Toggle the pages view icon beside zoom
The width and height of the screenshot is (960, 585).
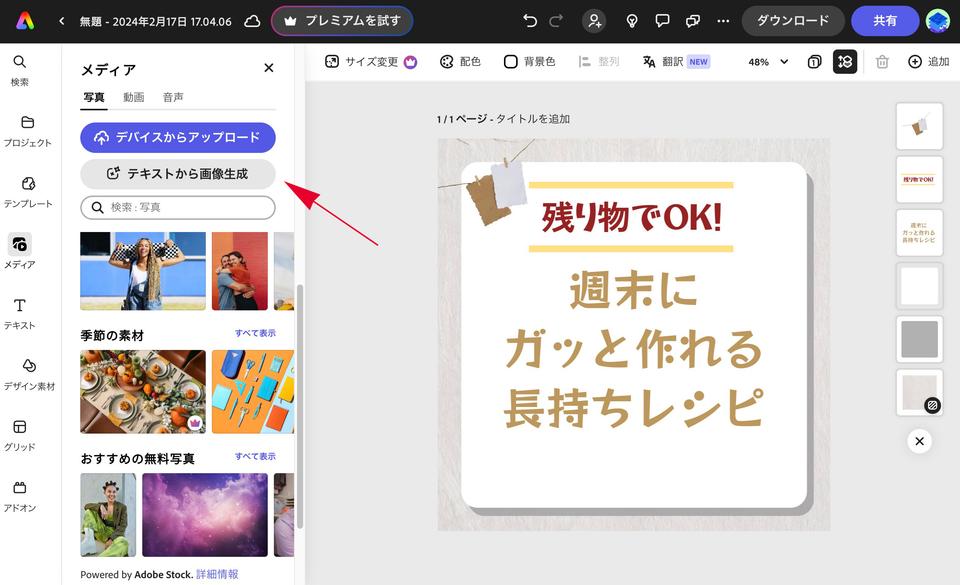point(814,62)
